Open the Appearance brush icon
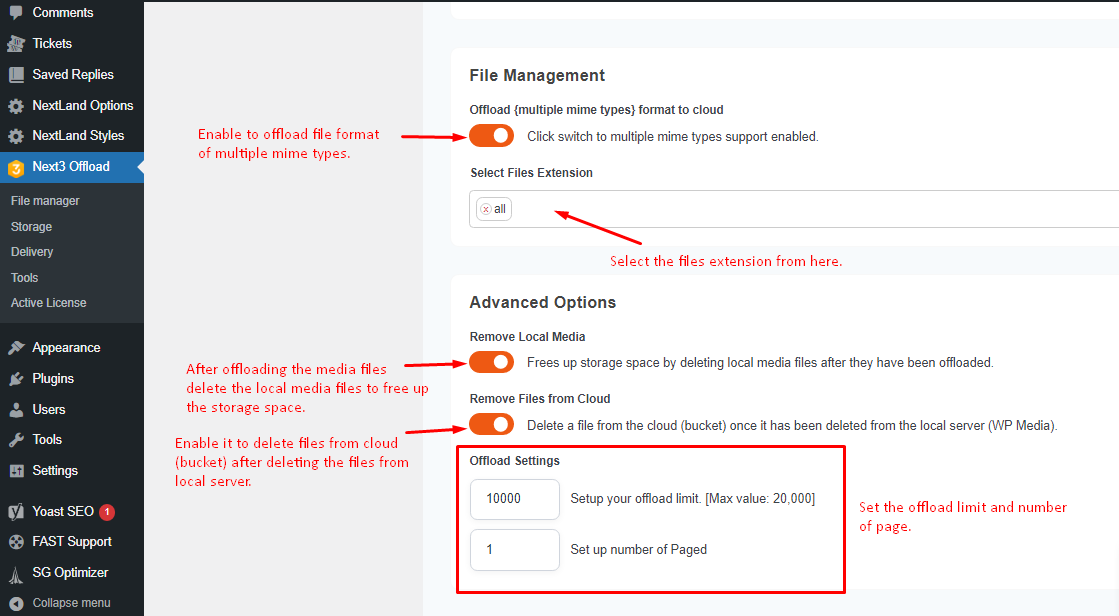 pyautogui.click(x=16, y=347)
